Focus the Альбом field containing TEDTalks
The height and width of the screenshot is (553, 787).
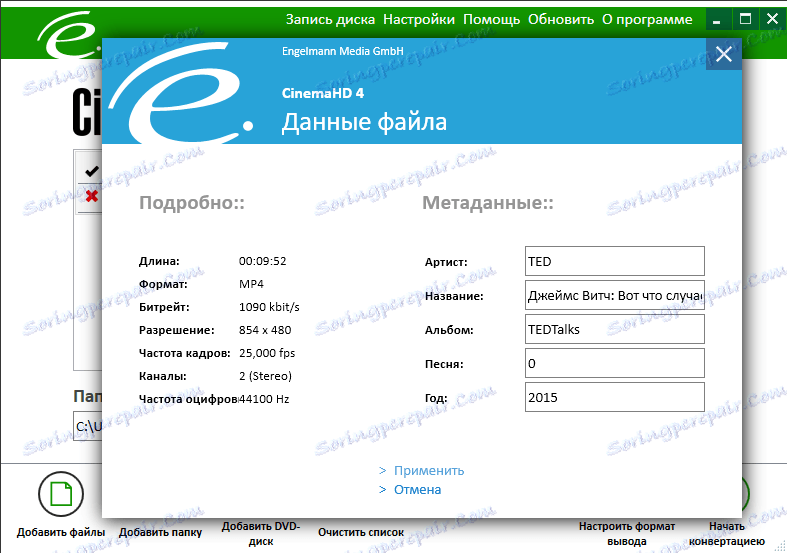(614, 329)
